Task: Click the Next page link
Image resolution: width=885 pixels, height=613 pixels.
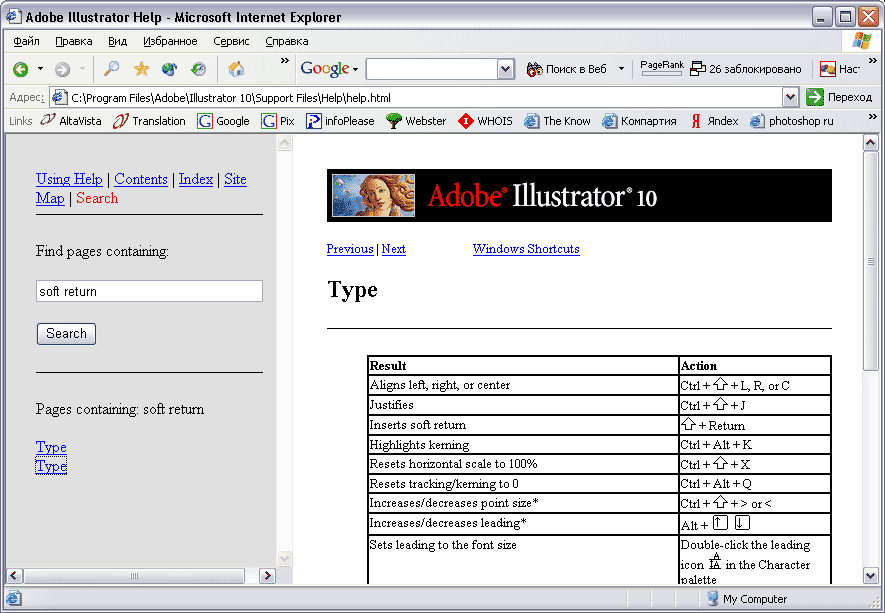Action: pos(393,249)
